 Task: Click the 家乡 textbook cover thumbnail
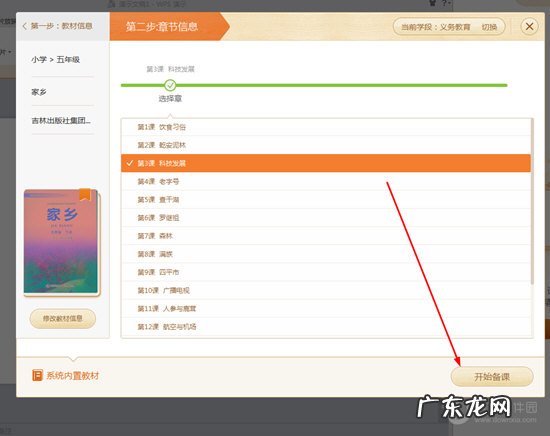click(x=62, y=242)
